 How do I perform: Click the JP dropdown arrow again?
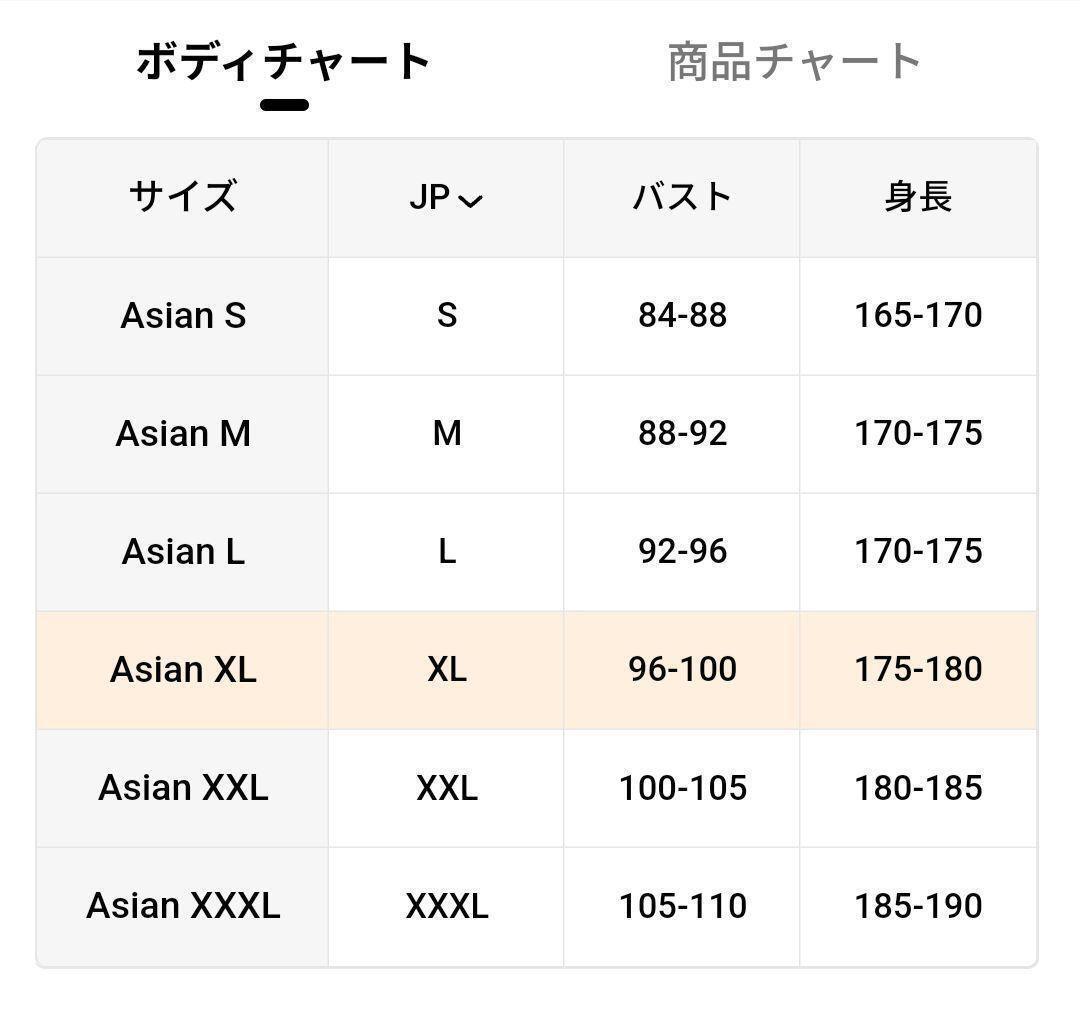click(470, 200)
